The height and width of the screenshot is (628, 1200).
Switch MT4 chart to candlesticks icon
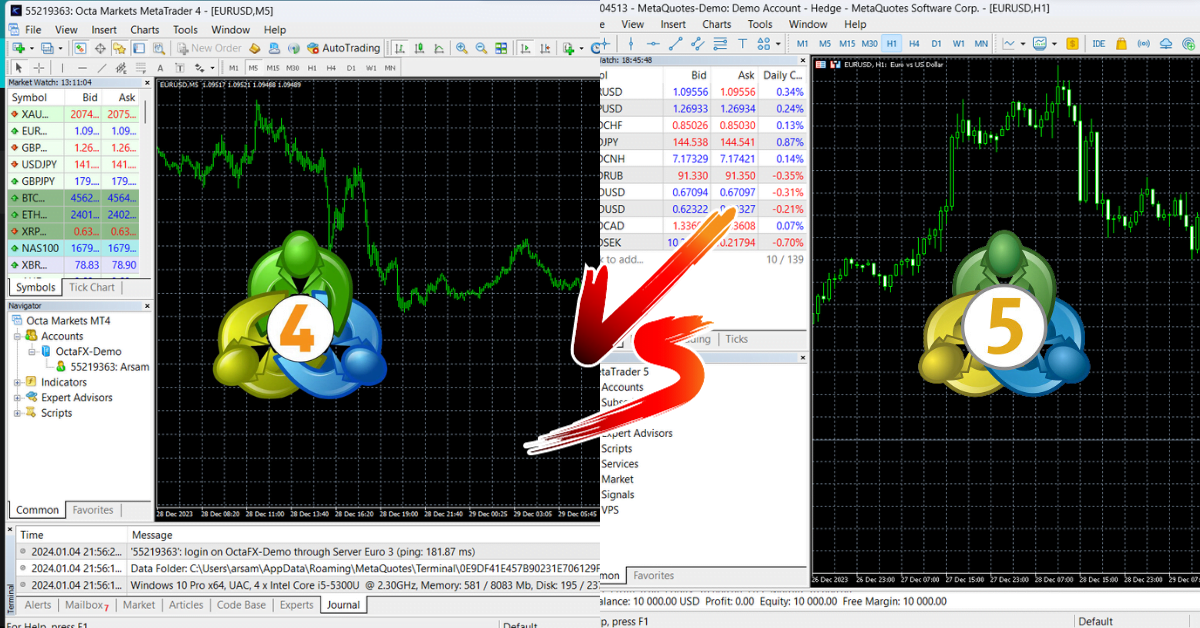point(419,48)
